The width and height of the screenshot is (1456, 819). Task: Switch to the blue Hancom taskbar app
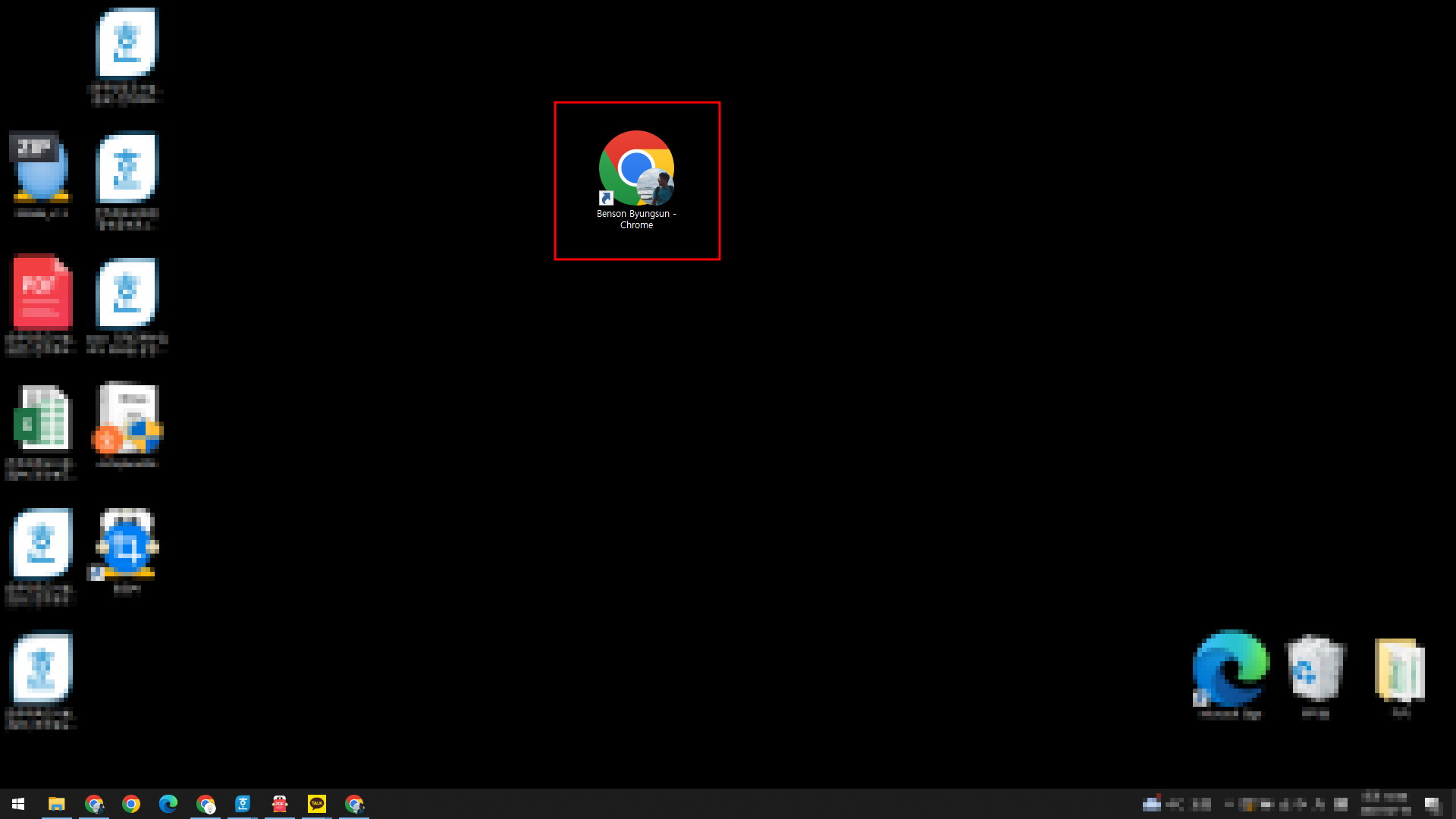(x=243, y=804)
